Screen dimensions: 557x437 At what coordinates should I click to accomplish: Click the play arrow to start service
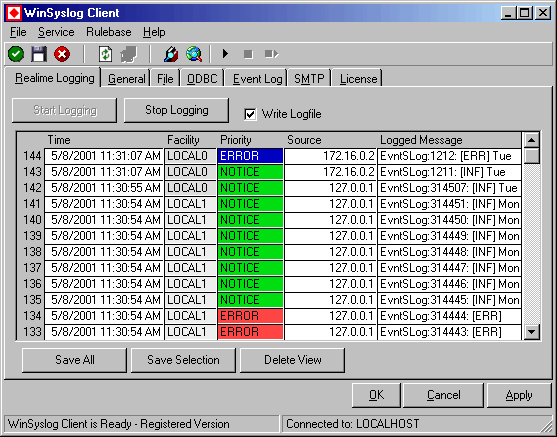225,54
